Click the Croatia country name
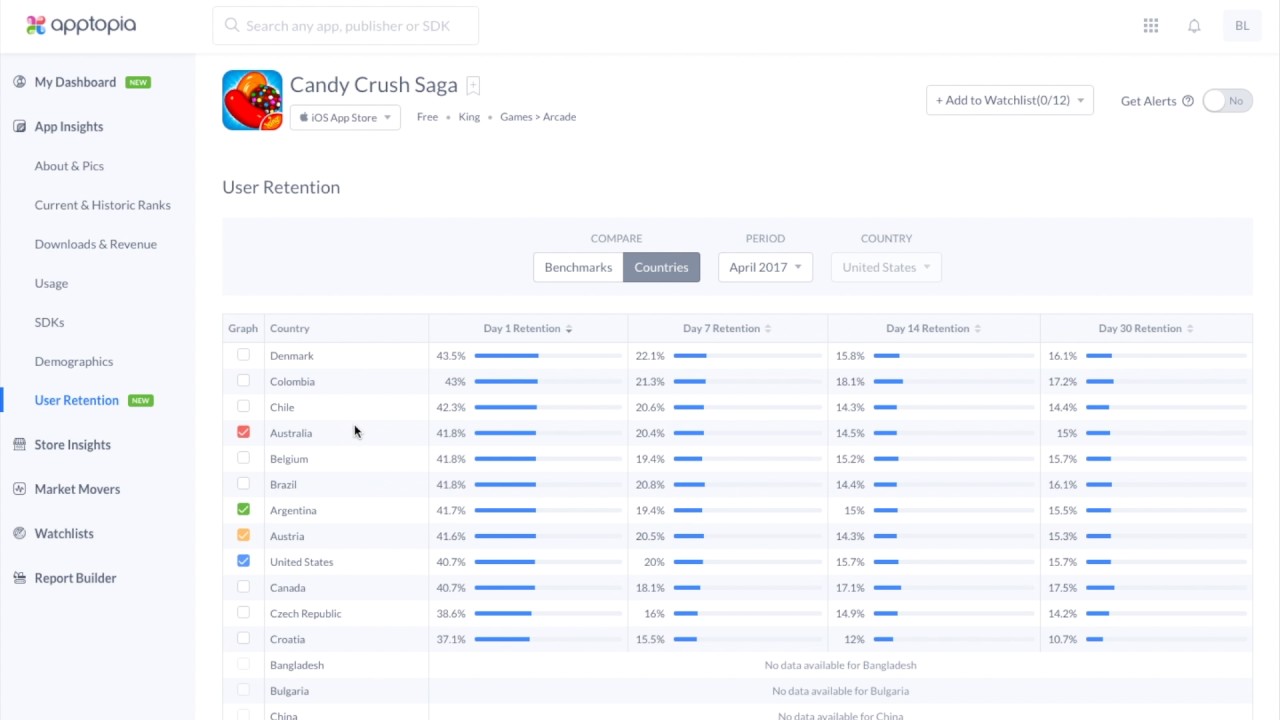The height and width of the screenshot is (720, 1280). coord(287,639)
